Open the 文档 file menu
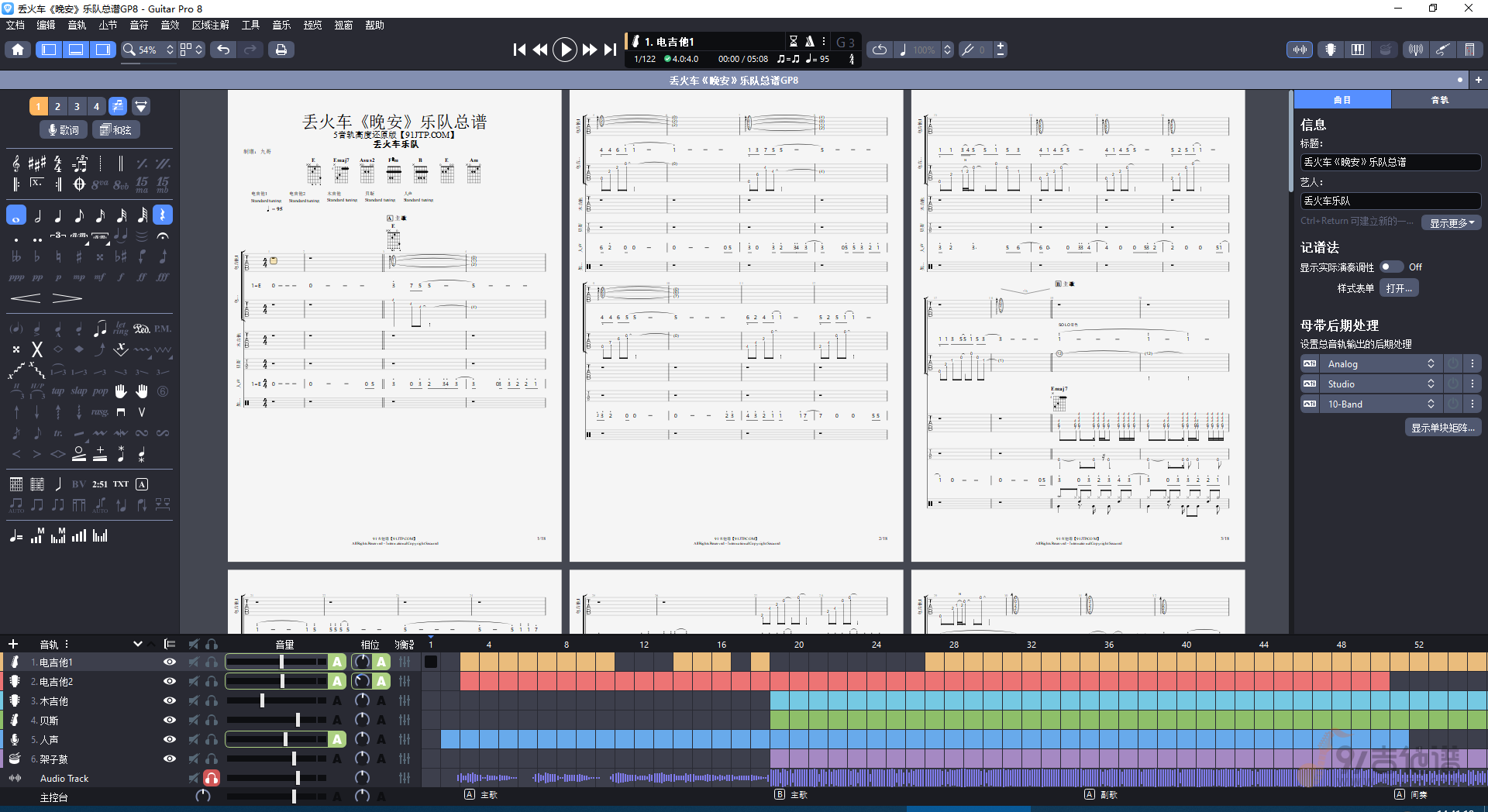Screen dimensions: 1488x812 (x=15, y=25)
